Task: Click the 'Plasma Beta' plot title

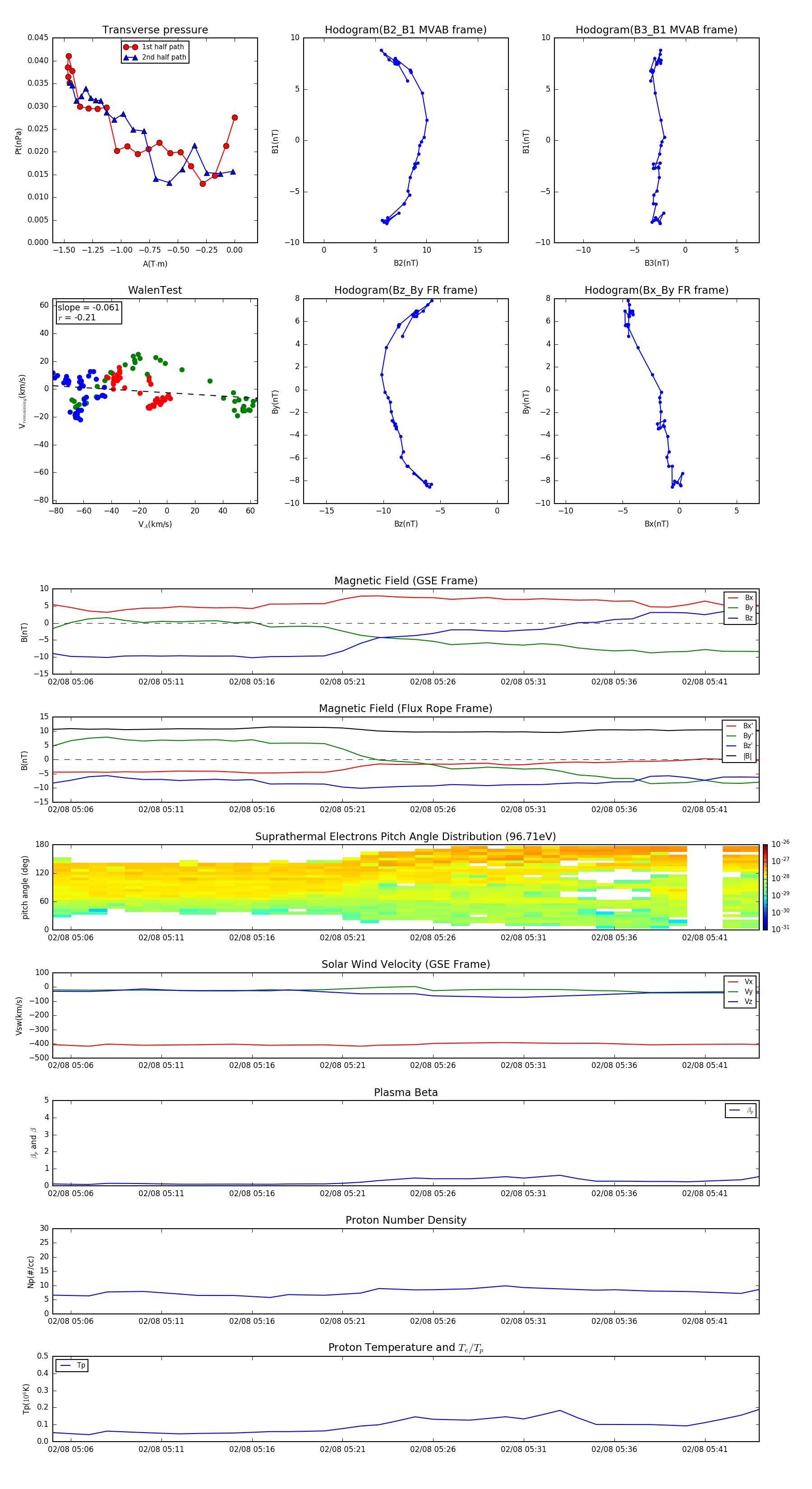Action: [406, 1092]
